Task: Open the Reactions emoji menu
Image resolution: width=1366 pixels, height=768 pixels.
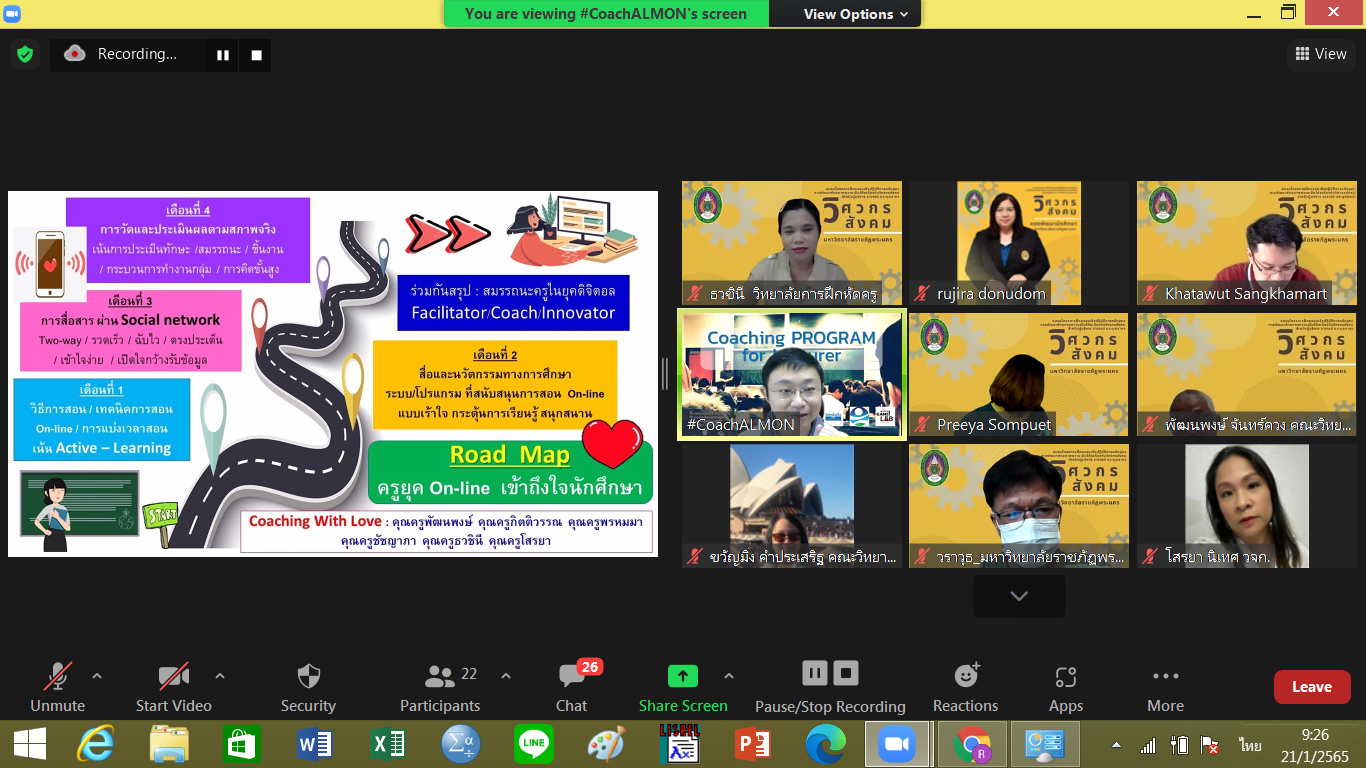Action: (965, 686)
